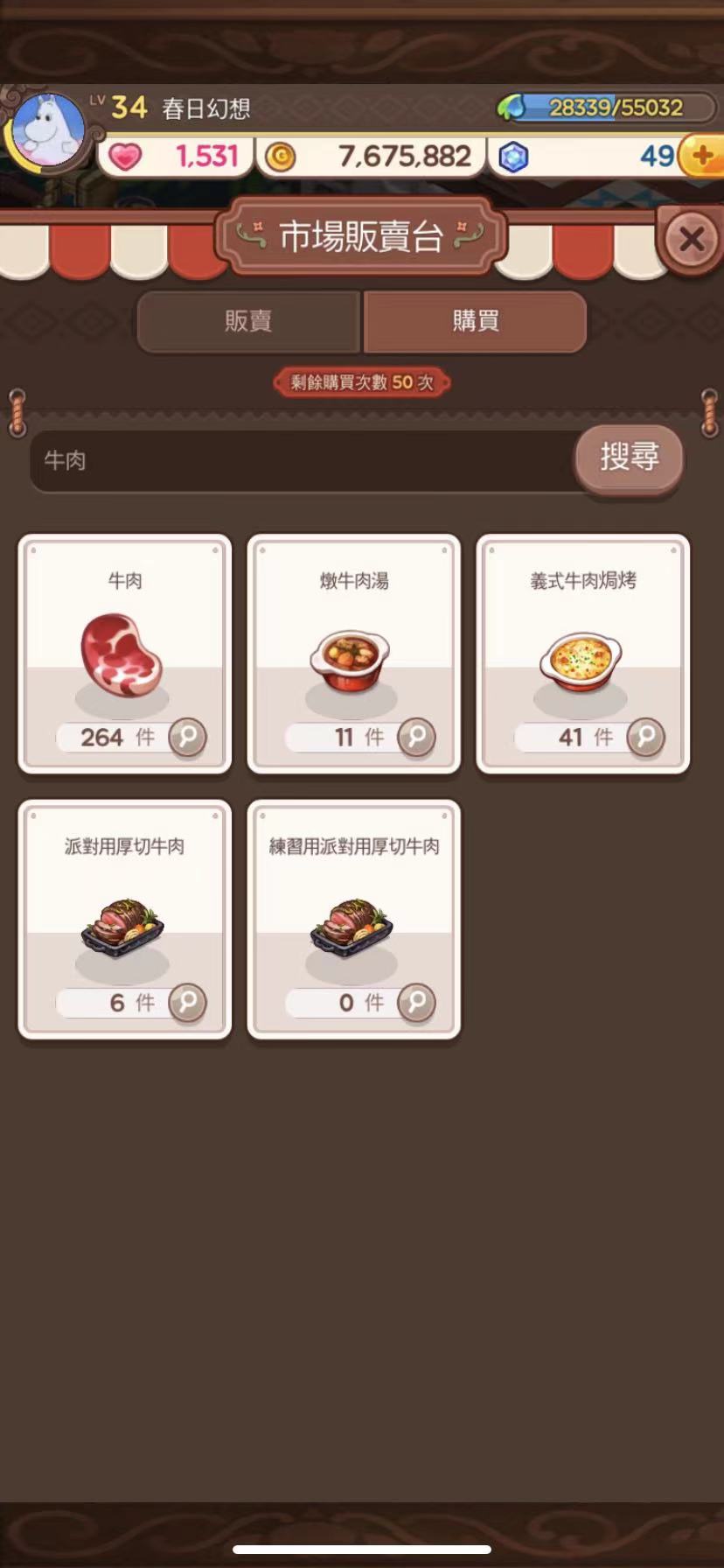The width and height of the screenshot is (724, 1568).
Task: Open the Moomin player avatar profile
Action: tap(49, 131)
